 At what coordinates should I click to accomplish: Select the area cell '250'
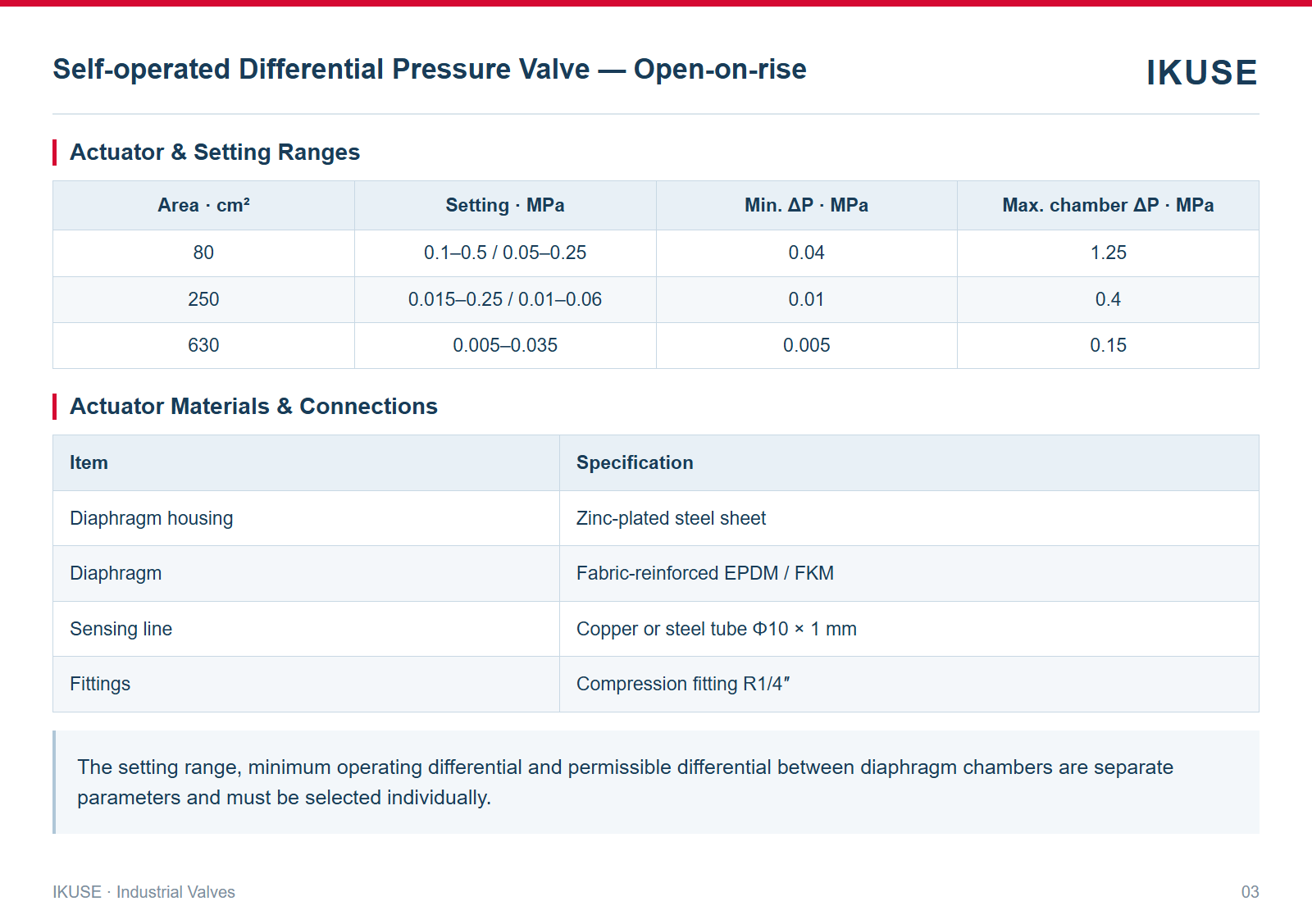coord(203,299)
